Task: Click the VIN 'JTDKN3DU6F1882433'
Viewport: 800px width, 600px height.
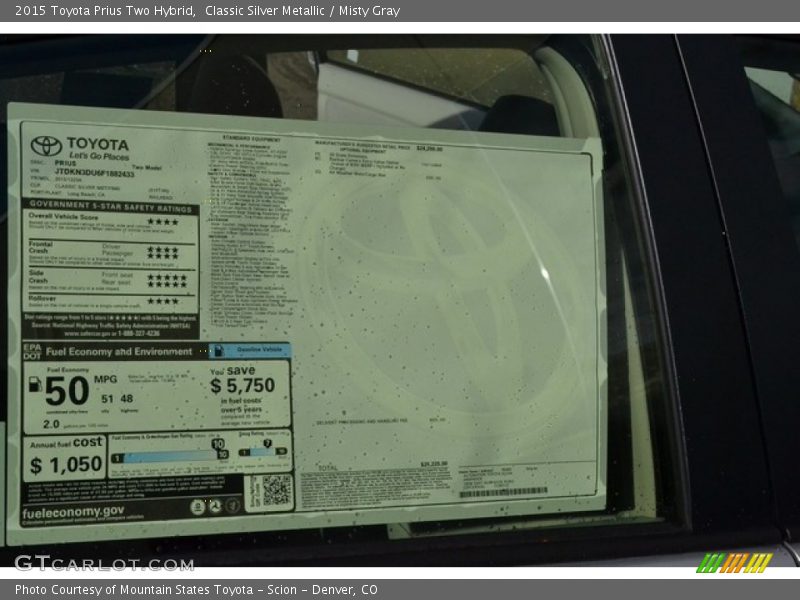Action: pyautogui.click(x=94, y=173)
